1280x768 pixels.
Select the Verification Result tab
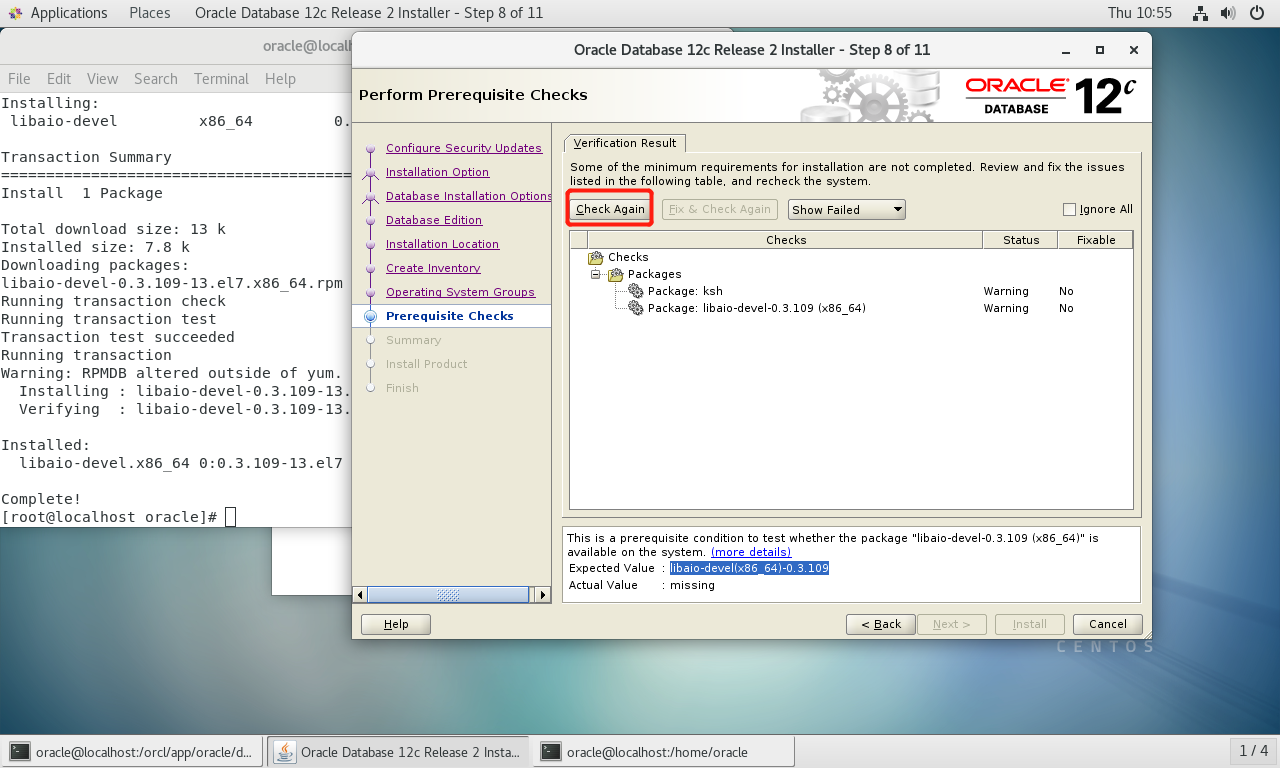[625, 143]
